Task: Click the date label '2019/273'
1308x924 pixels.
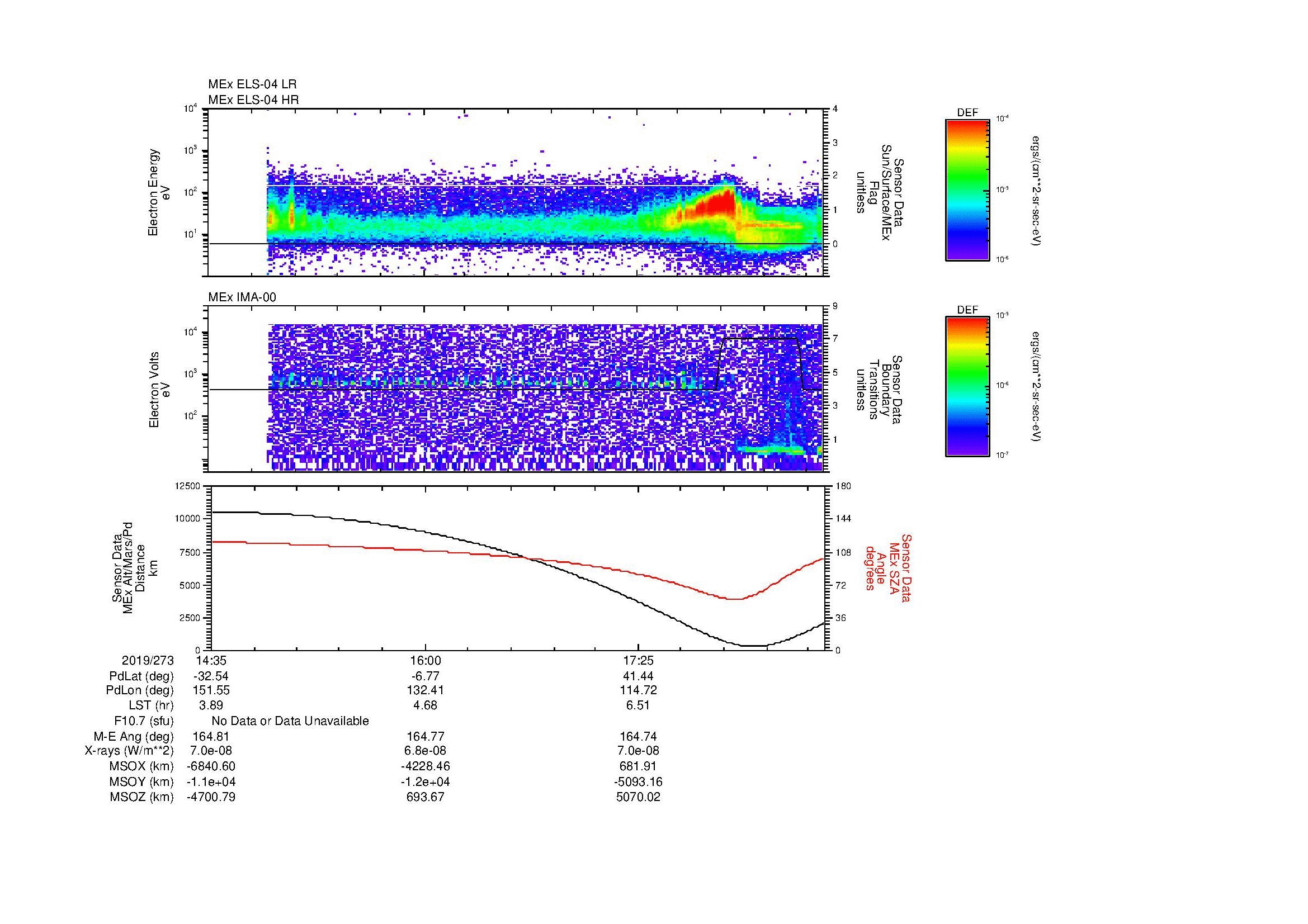Action: coord(148,660)
